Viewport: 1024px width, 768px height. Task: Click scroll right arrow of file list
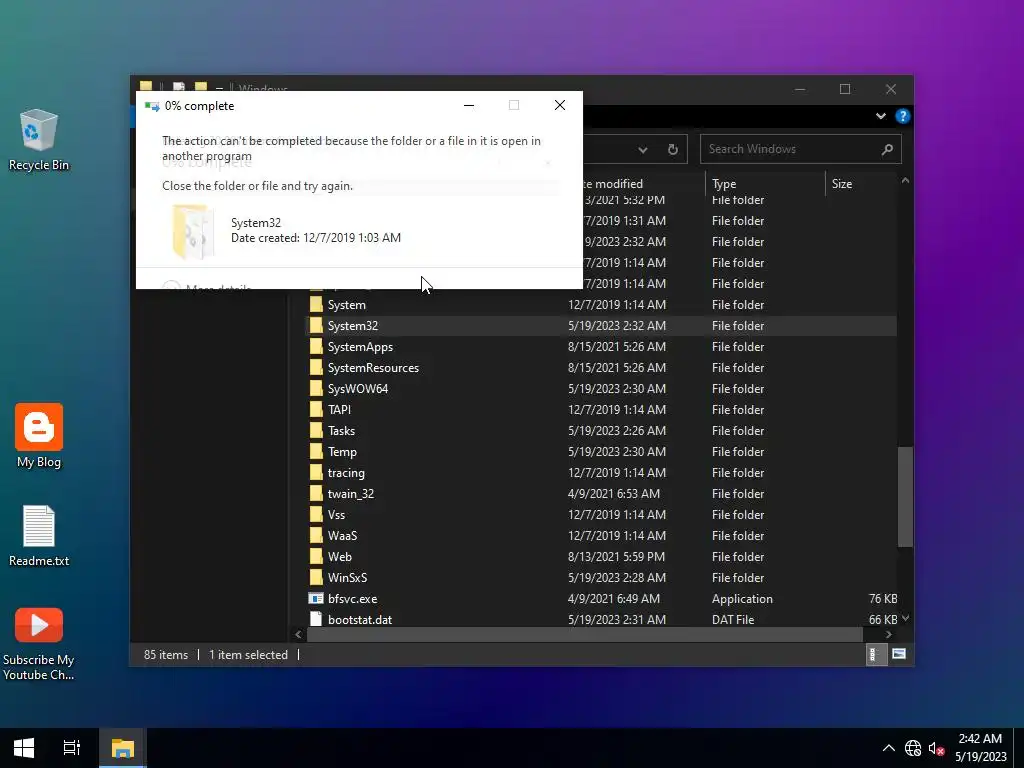tap(889, 634)
